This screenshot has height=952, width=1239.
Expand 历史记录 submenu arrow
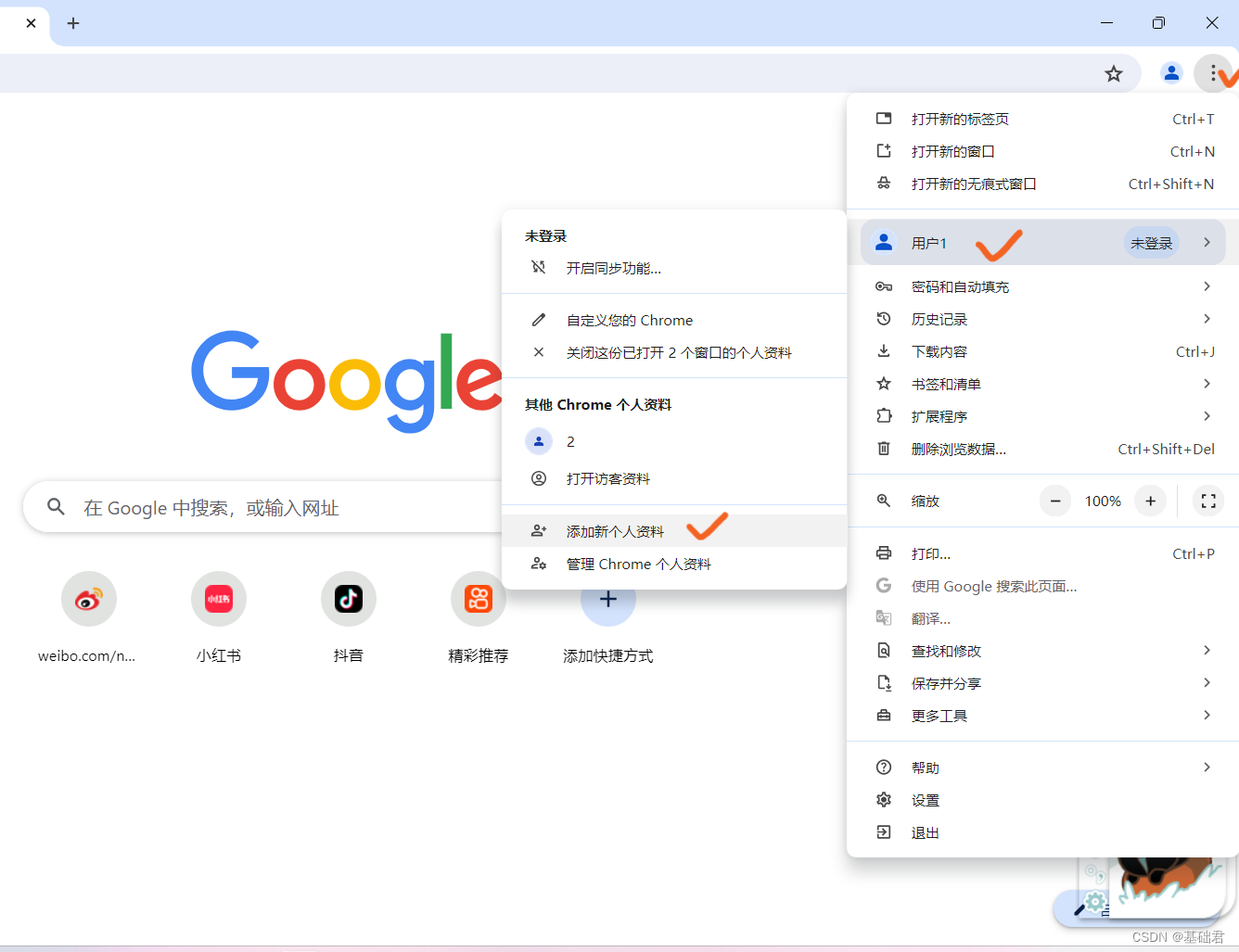click(1207, 318)
